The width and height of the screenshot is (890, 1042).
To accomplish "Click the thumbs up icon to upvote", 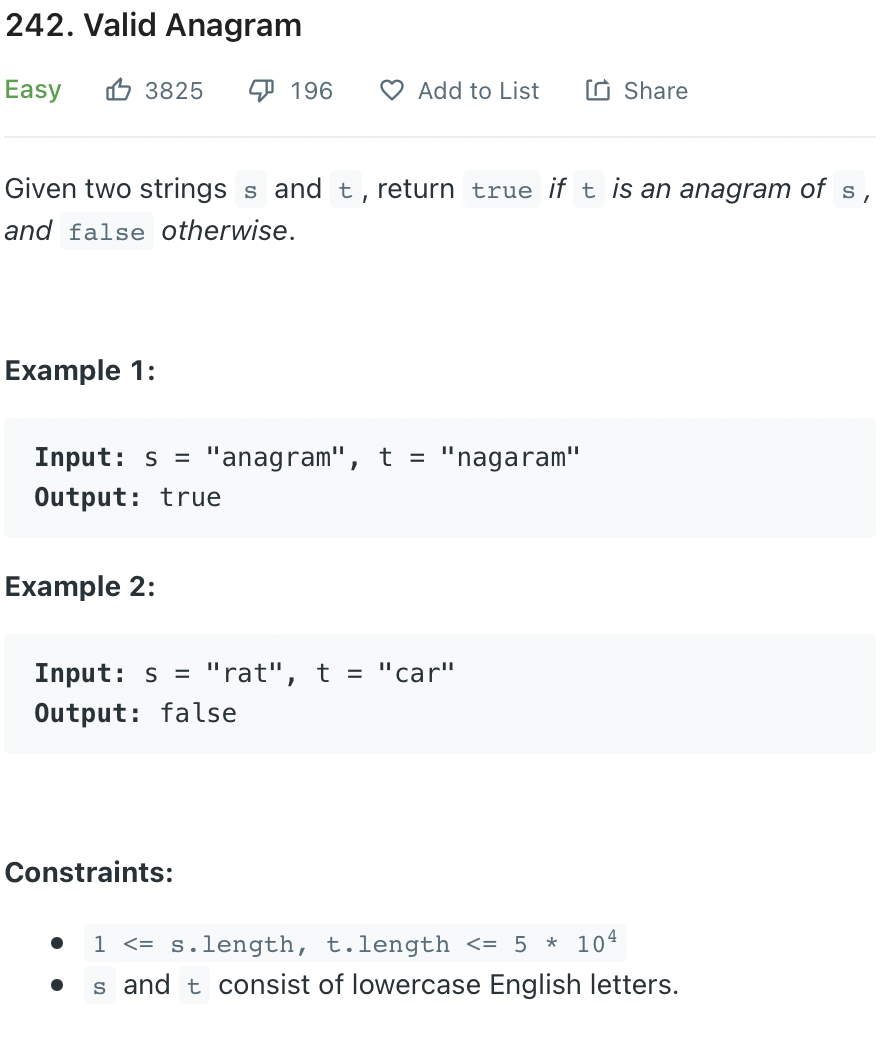I will point(119,90).
